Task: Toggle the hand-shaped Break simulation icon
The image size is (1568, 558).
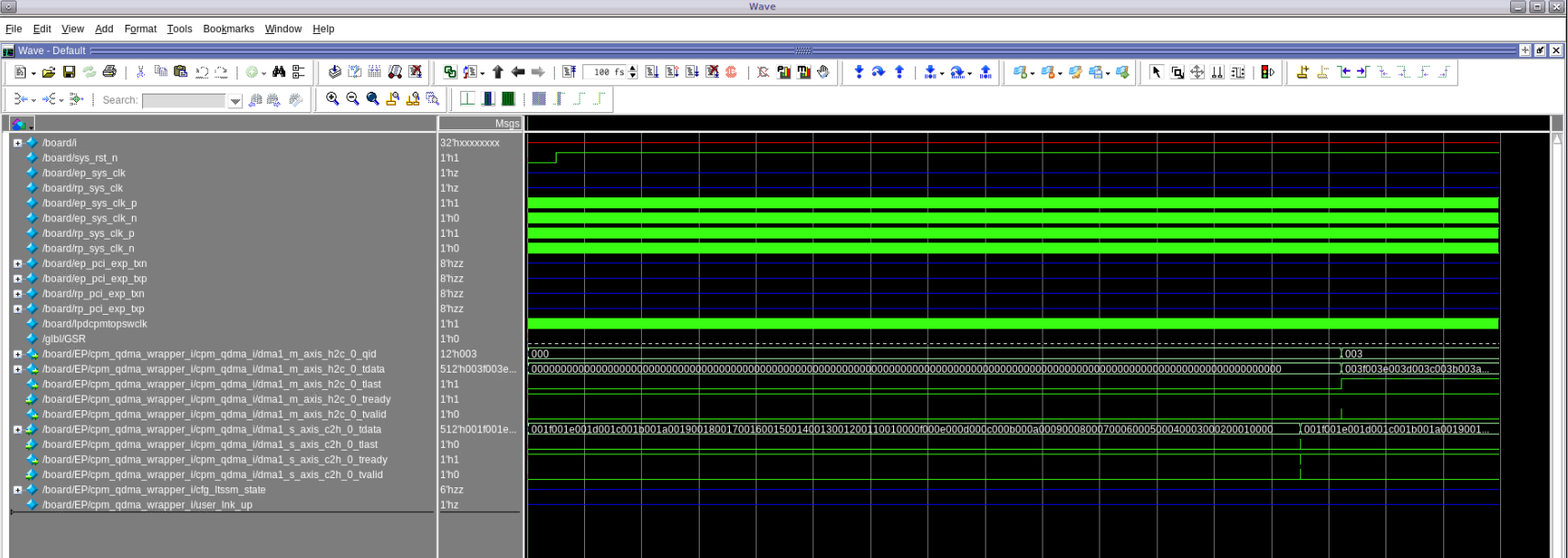Action: click(x=823, y=73)
